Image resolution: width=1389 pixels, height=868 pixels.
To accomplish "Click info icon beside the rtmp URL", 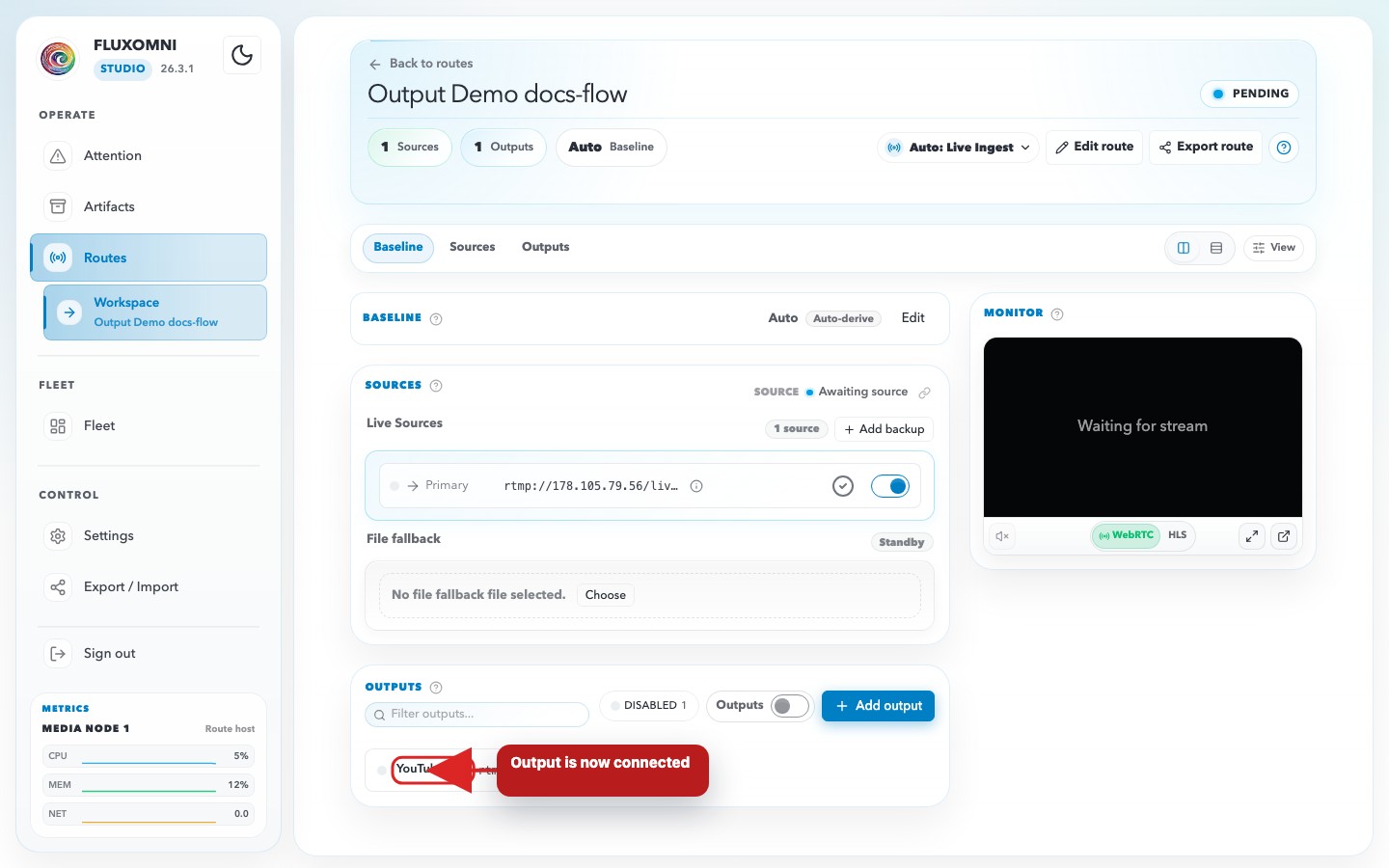I will pos(696,486).
